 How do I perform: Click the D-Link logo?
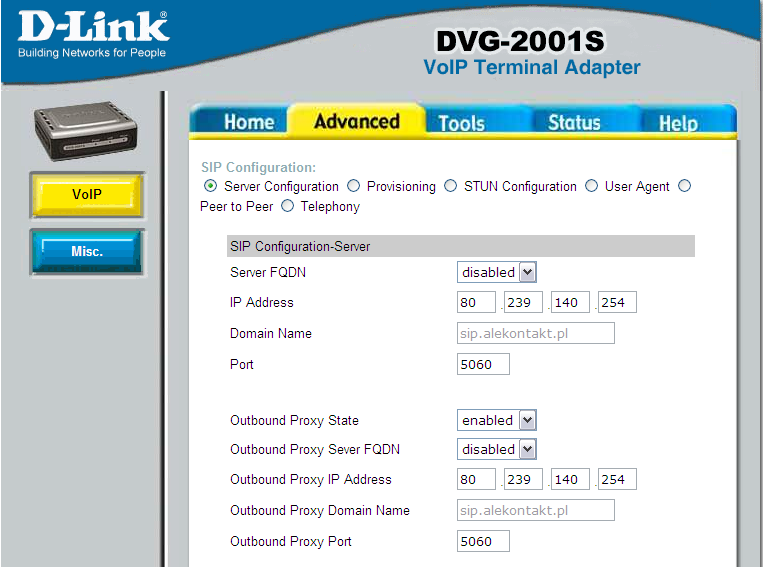point(93,34)
